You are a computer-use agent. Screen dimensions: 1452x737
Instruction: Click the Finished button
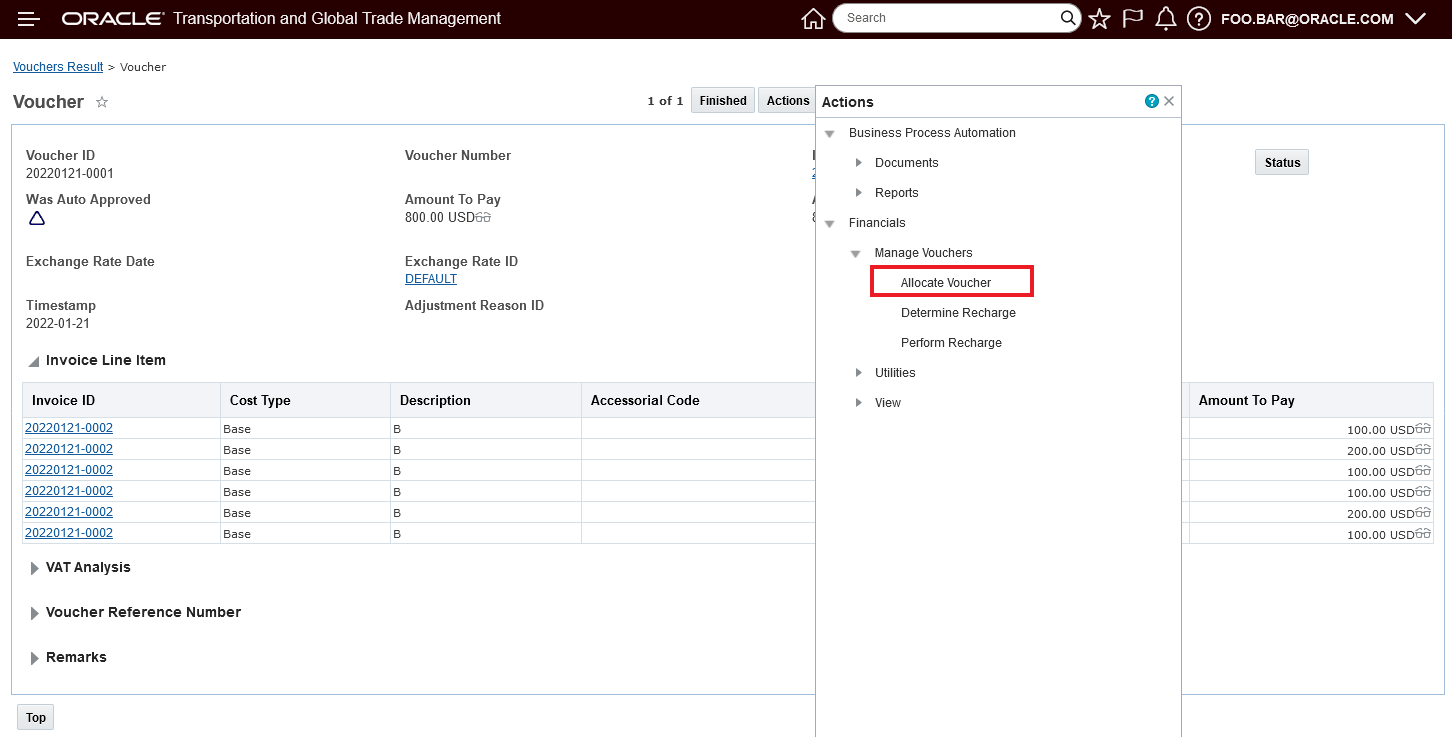click(723, 101)
